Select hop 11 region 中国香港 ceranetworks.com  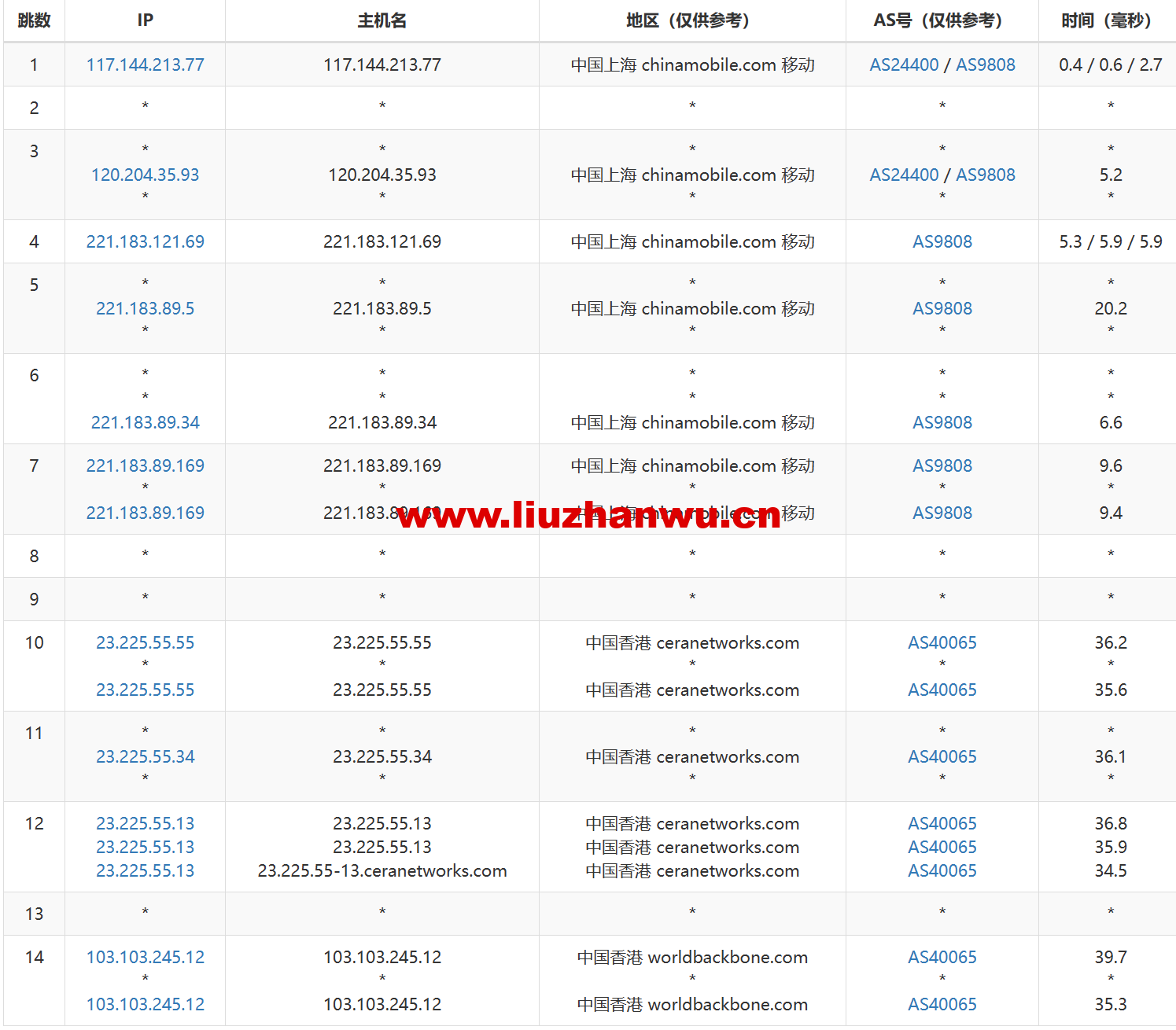pyautogui.click(x=692, y=756)
